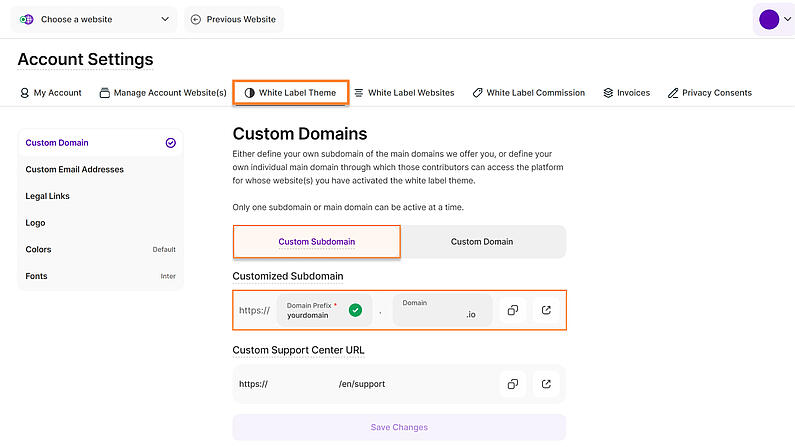The width and height of the screenshot is (795, 447).
Task: Open the Fonts section
Action: click(x=100, y=276)
